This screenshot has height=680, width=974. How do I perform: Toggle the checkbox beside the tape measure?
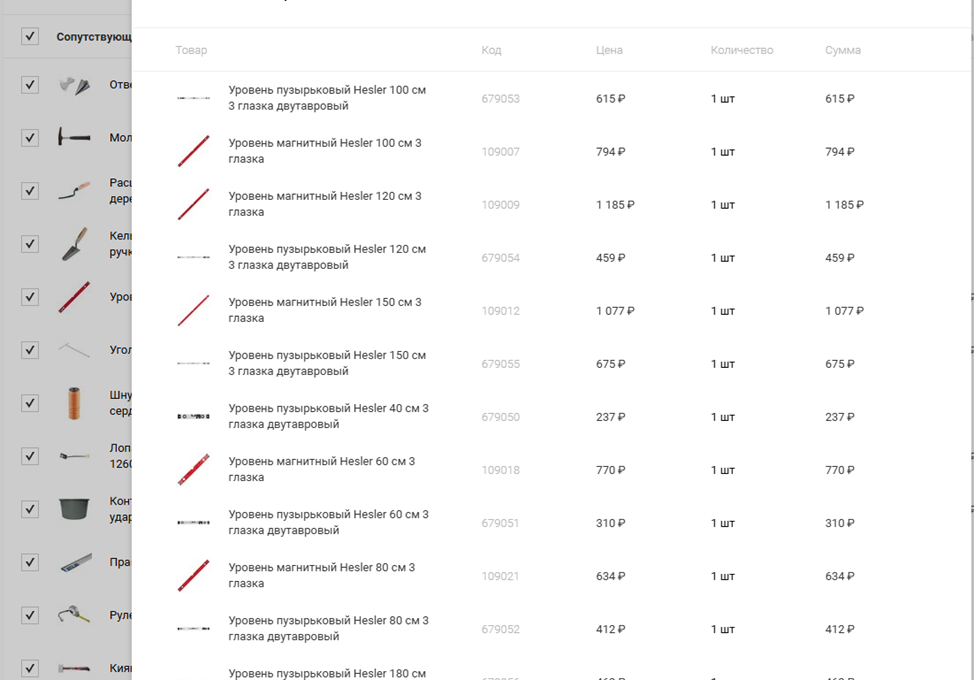click(30, 615)
